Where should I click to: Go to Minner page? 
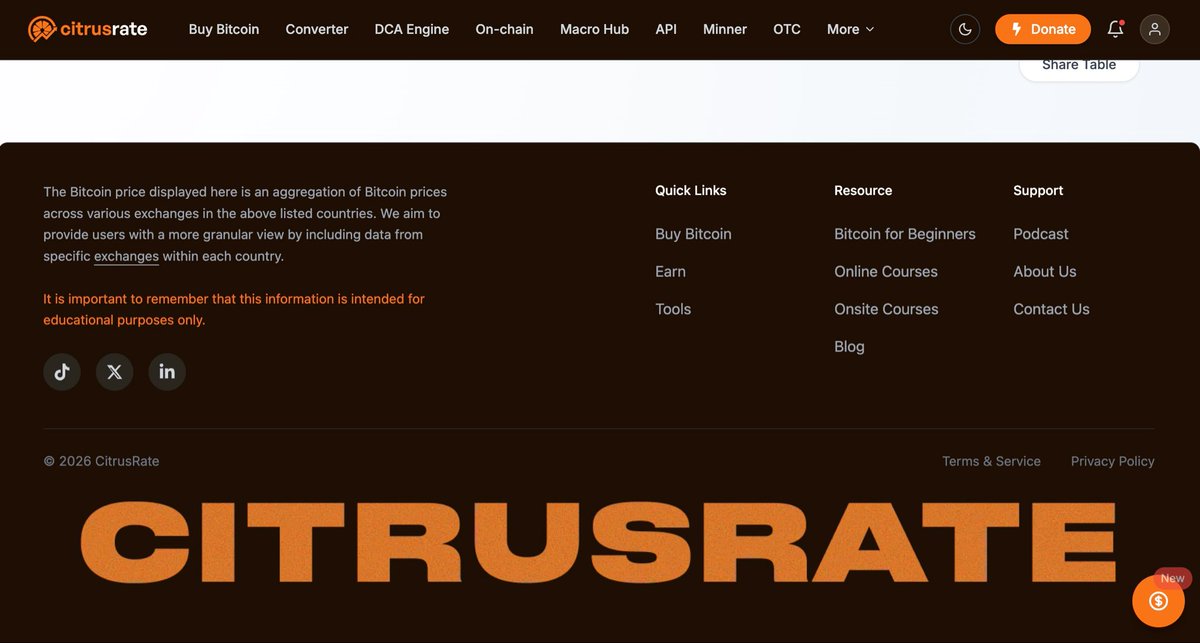(725, 29)
